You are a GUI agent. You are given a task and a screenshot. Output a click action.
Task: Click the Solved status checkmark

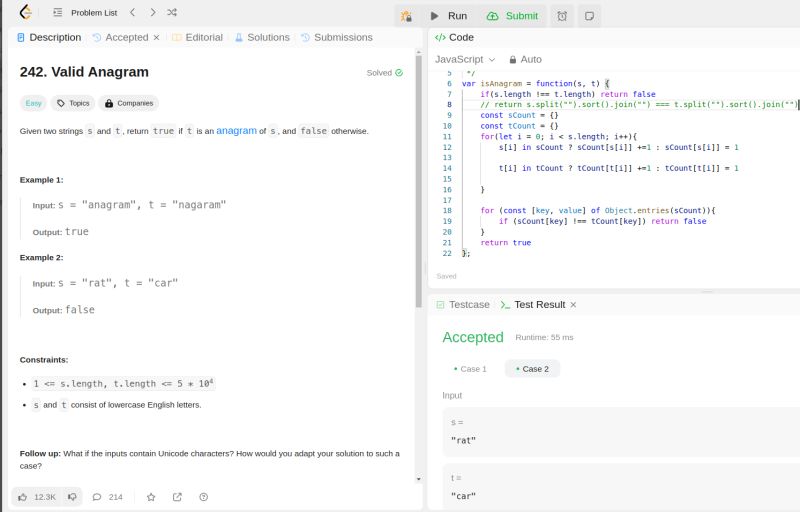[x=399, y=73]
